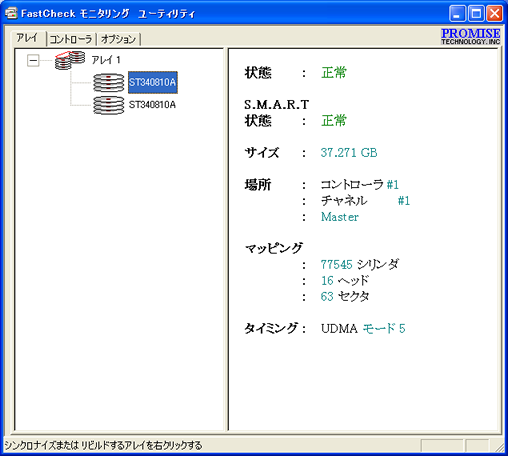Collapse the アレイ 1 tree node

(x=33, y=60)
